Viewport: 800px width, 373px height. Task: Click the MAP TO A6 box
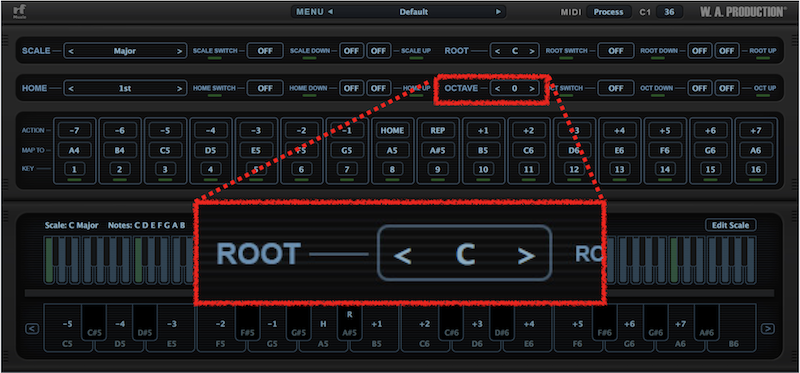pyautogui.click(x=756, y=150)
